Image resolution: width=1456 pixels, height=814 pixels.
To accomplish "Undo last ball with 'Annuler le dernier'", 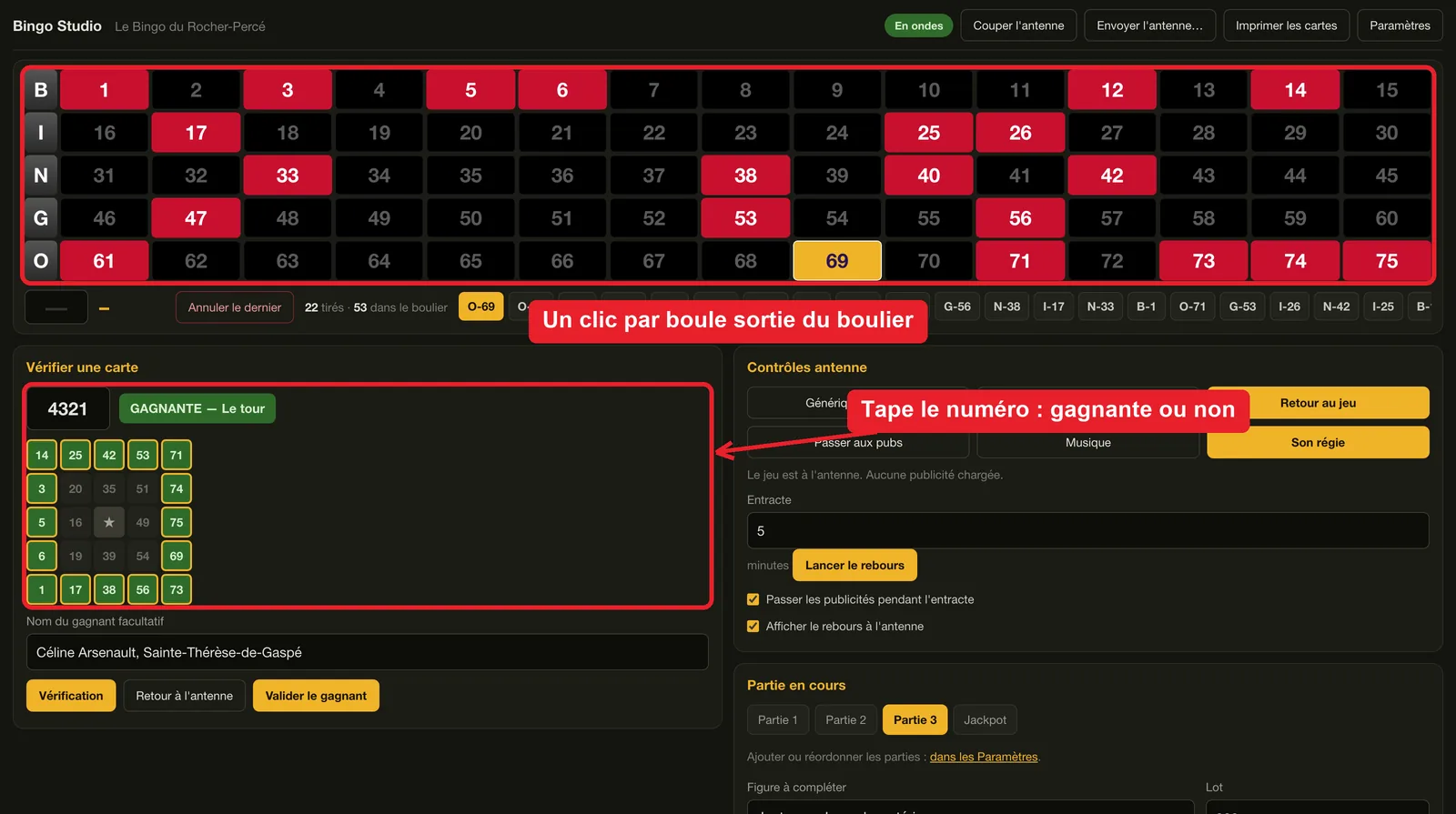I will [235, 307].
